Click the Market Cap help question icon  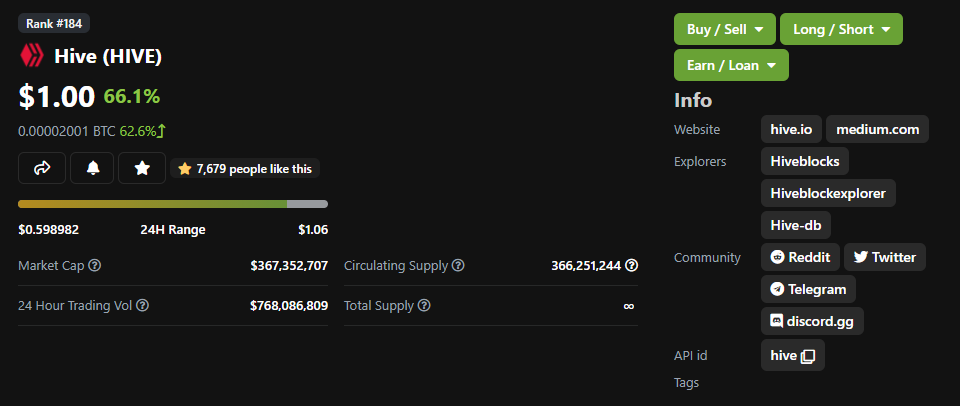pos(94,266)
